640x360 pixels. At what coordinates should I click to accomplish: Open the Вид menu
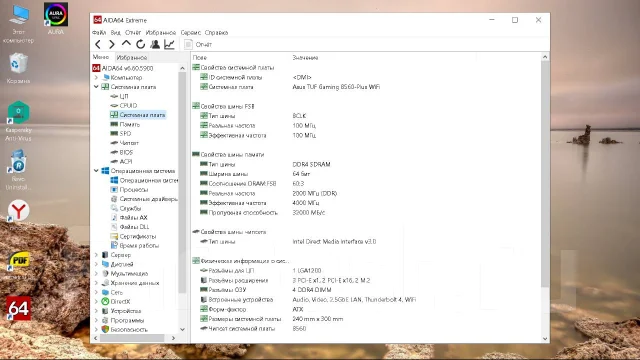click(116, 32)
